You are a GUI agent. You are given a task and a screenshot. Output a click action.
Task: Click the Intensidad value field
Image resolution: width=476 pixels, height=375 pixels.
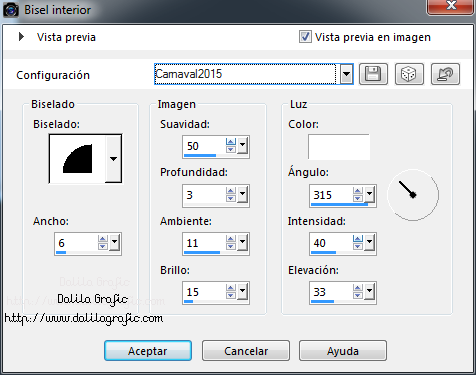point(331,243)
